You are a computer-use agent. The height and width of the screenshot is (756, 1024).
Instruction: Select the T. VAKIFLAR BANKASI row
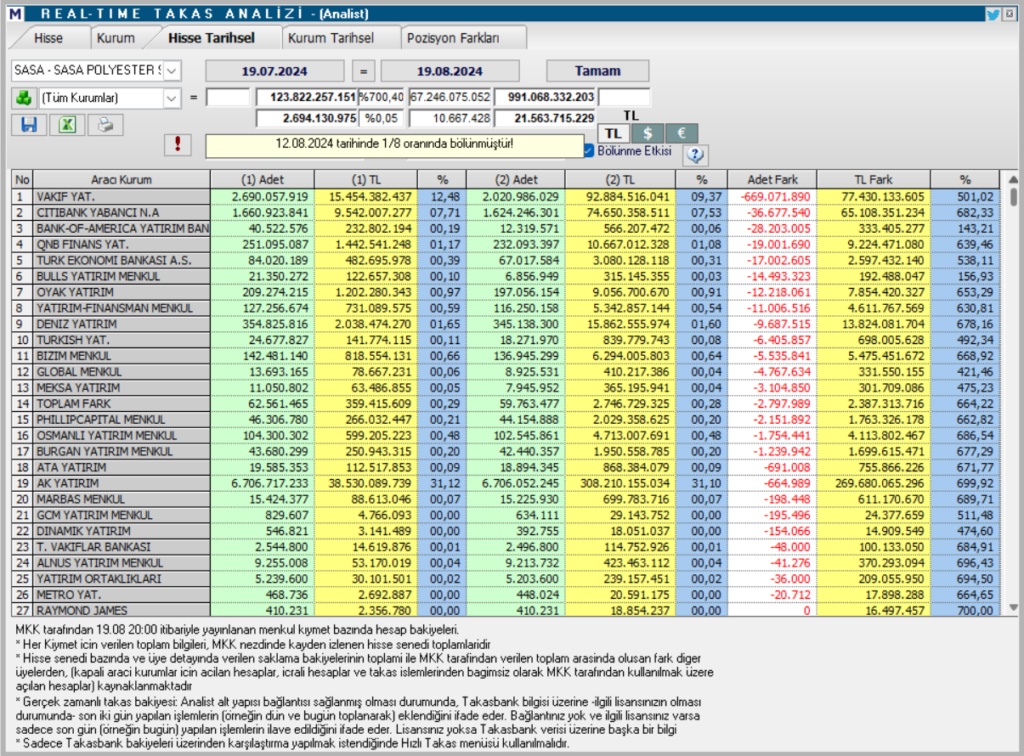[x=506, y=547]
